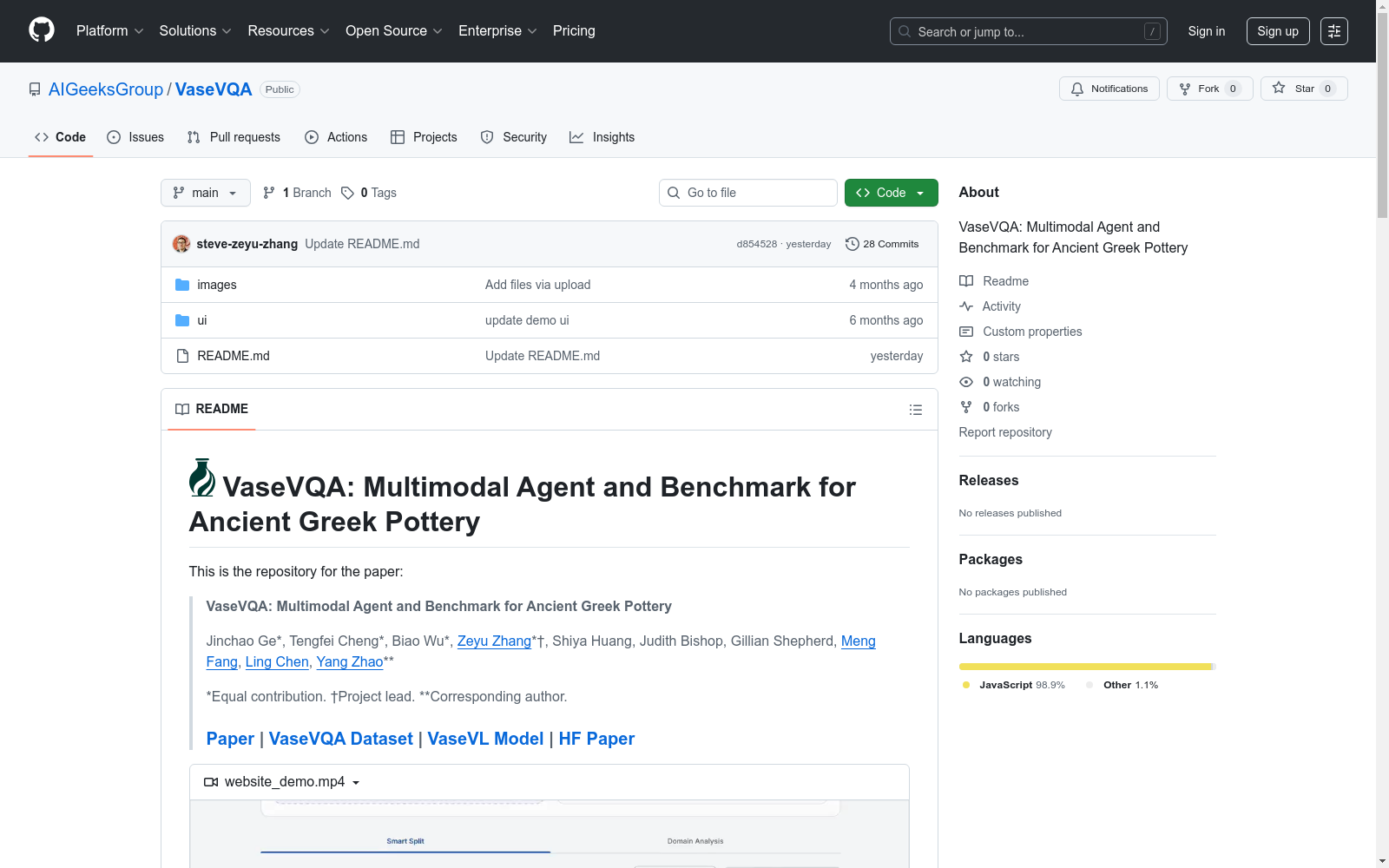
Task: Click the eye icon beside 0 watching
Action: point(966,382)
